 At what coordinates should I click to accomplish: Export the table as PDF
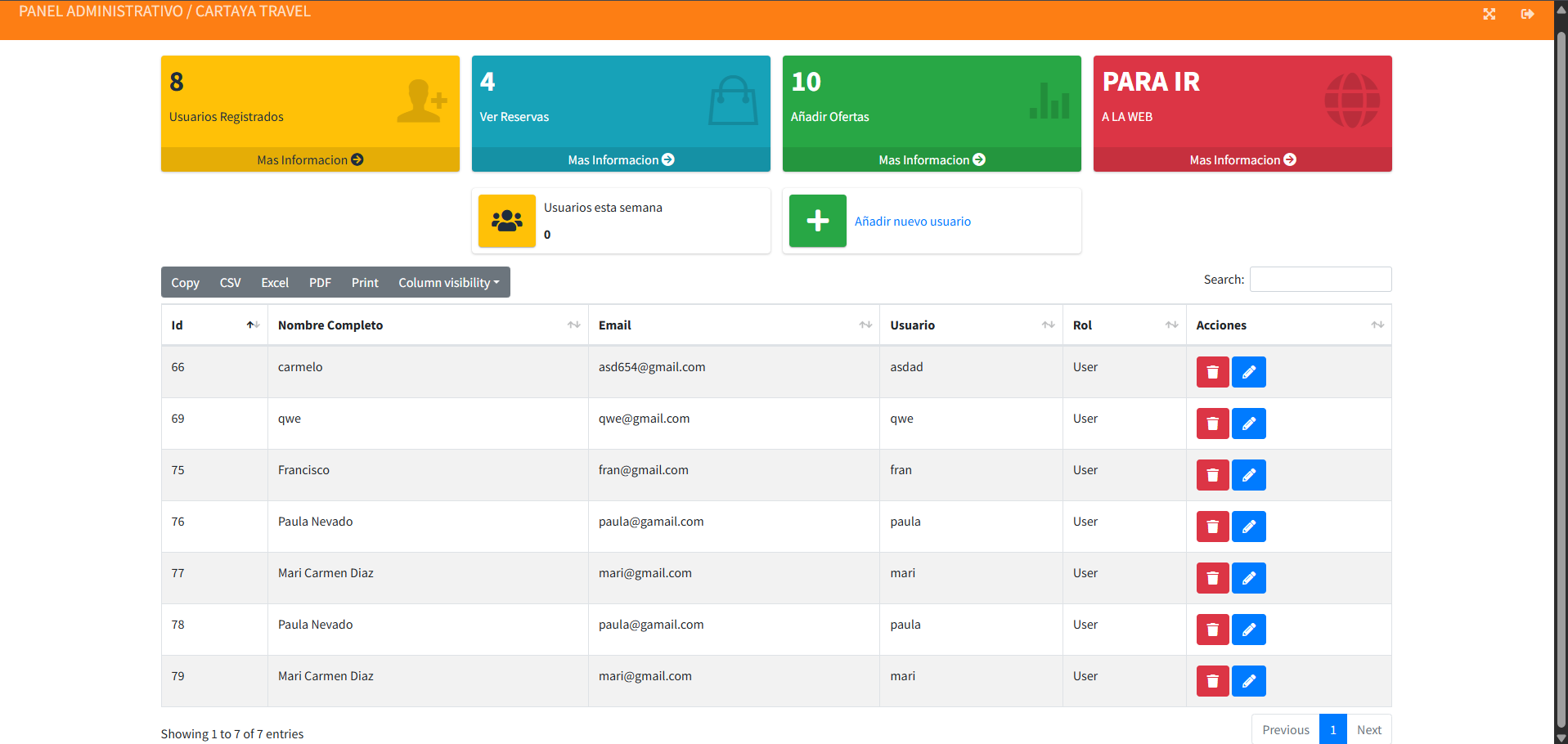(x=320, y=283)
